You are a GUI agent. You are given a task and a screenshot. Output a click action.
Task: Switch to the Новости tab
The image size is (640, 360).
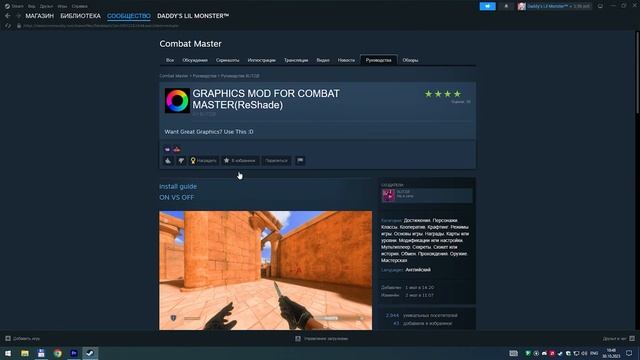(346, 60)
